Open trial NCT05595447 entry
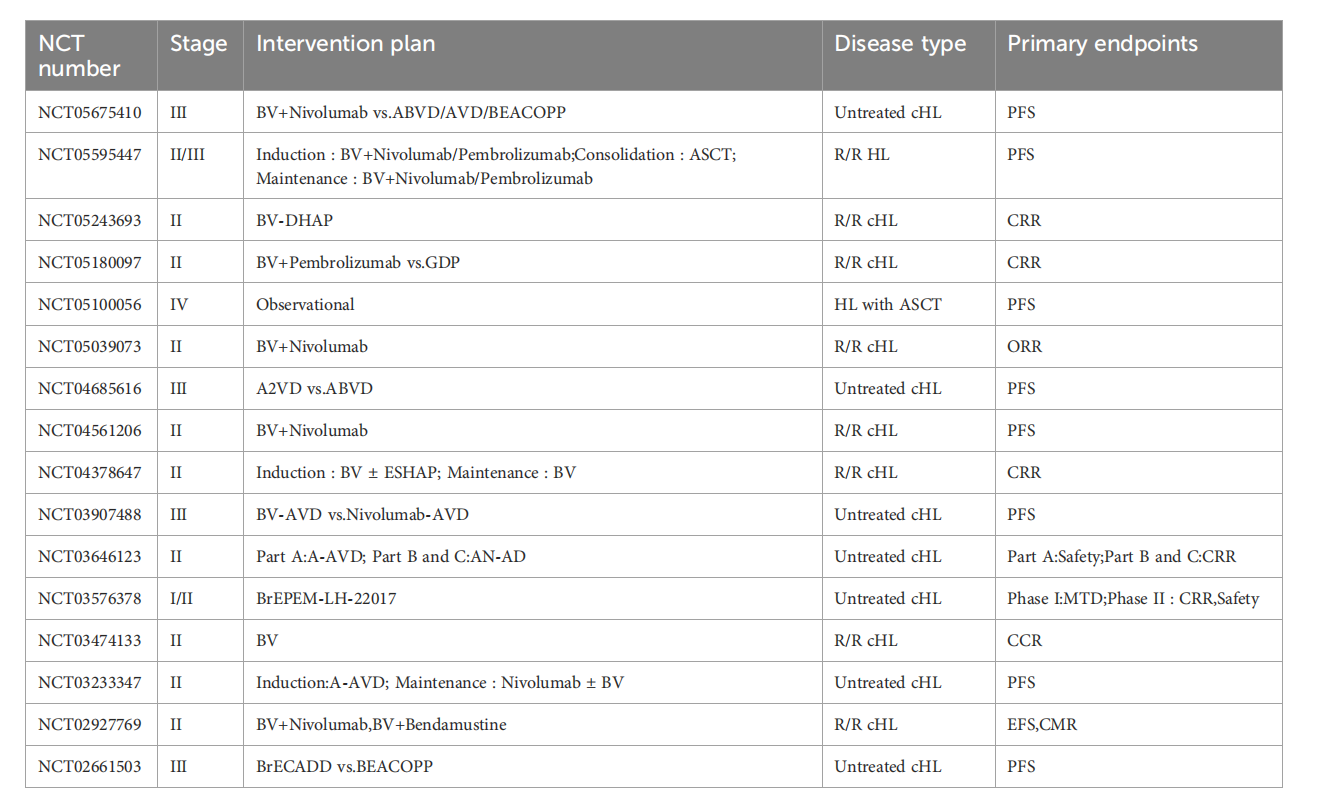Screen dimensions: 1323x792 tap(90, 154)
